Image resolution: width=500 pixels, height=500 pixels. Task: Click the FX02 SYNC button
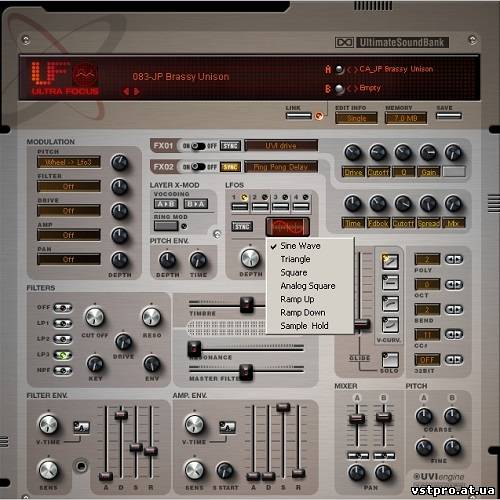(x=230, y=167)
